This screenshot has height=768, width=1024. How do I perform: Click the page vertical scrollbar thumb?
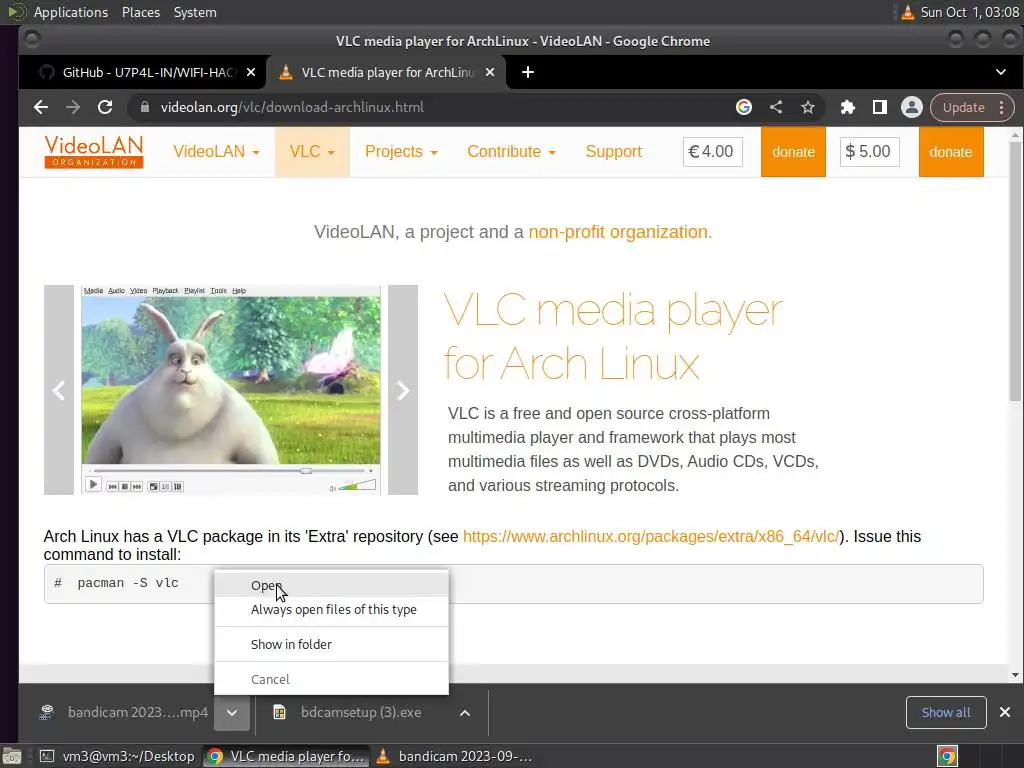1015,271
